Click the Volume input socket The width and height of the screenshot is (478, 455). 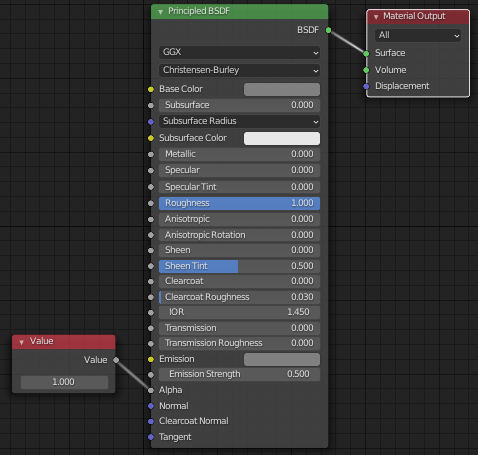(x=366, y=70)
